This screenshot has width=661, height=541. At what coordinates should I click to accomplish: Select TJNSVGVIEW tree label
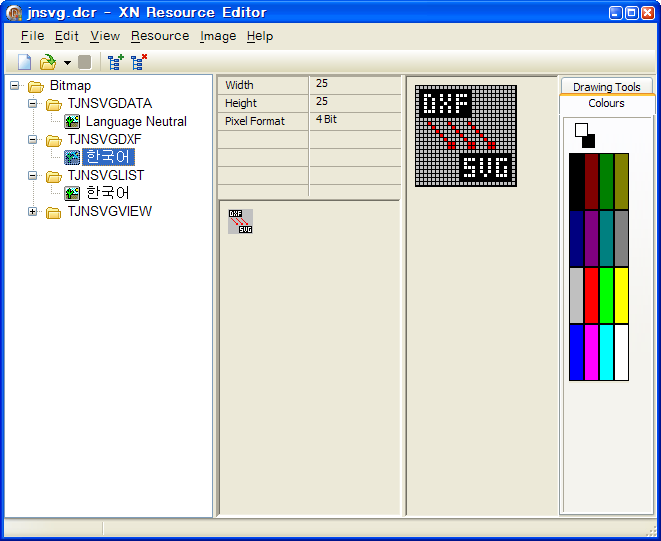(x=110, y=211)
